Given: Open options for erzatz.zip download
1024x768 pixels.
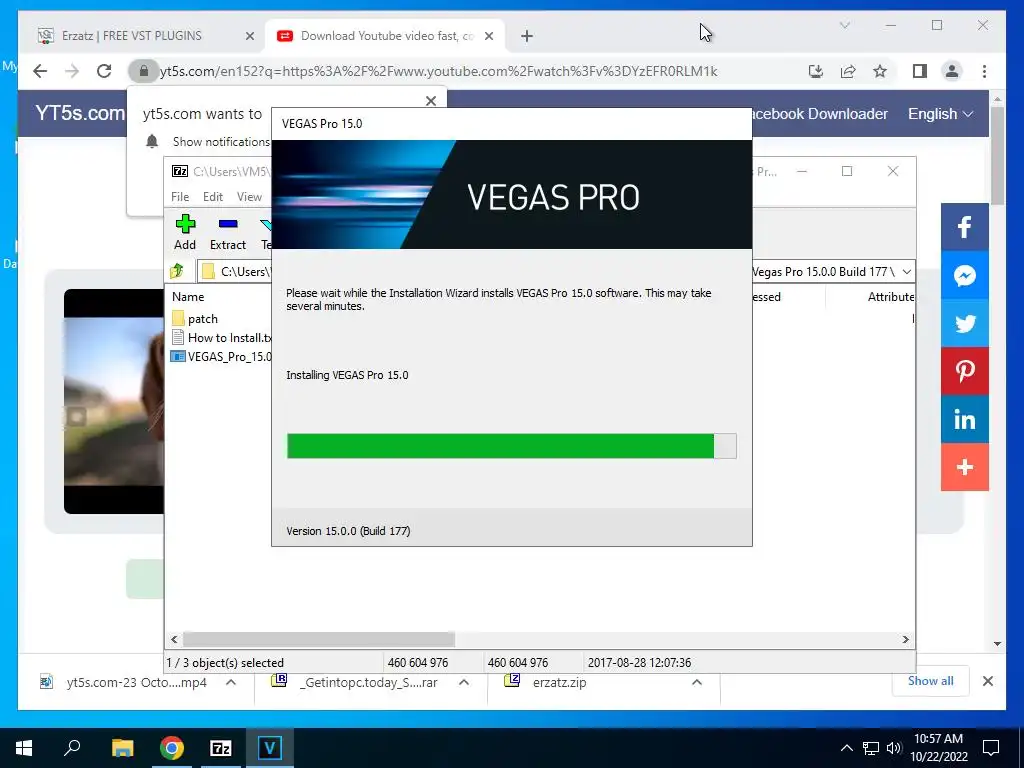Looking at the screenshot, I should click(697, 682).
